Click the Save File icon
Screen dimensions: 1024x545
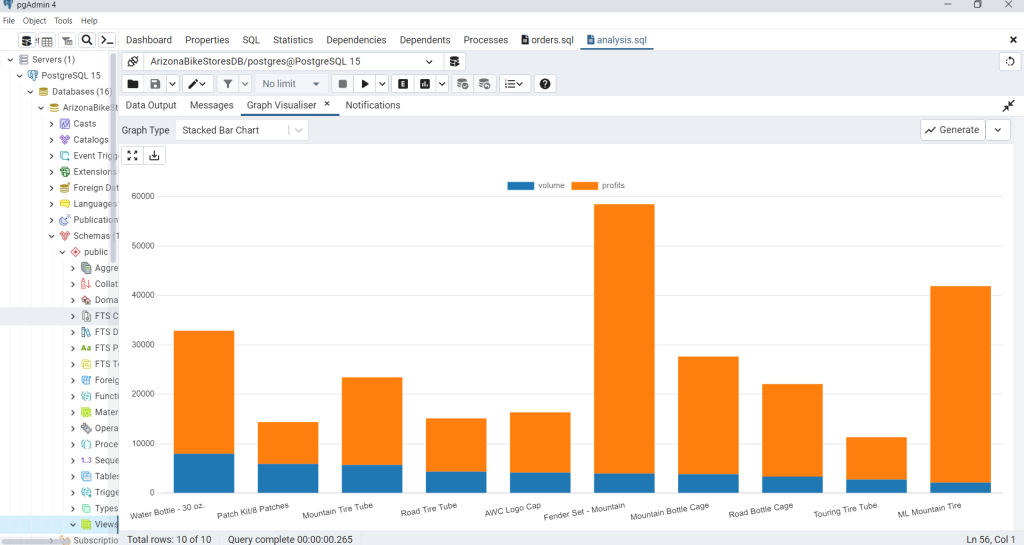click(155, 84)
